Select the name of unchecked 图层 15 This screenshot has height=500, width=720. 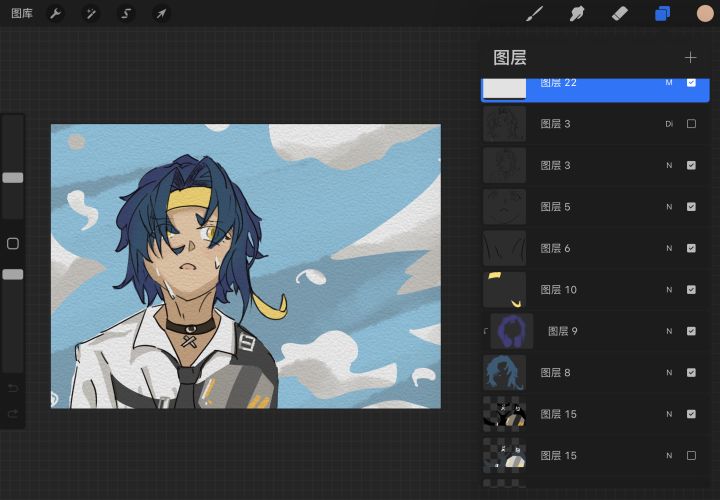558,455
